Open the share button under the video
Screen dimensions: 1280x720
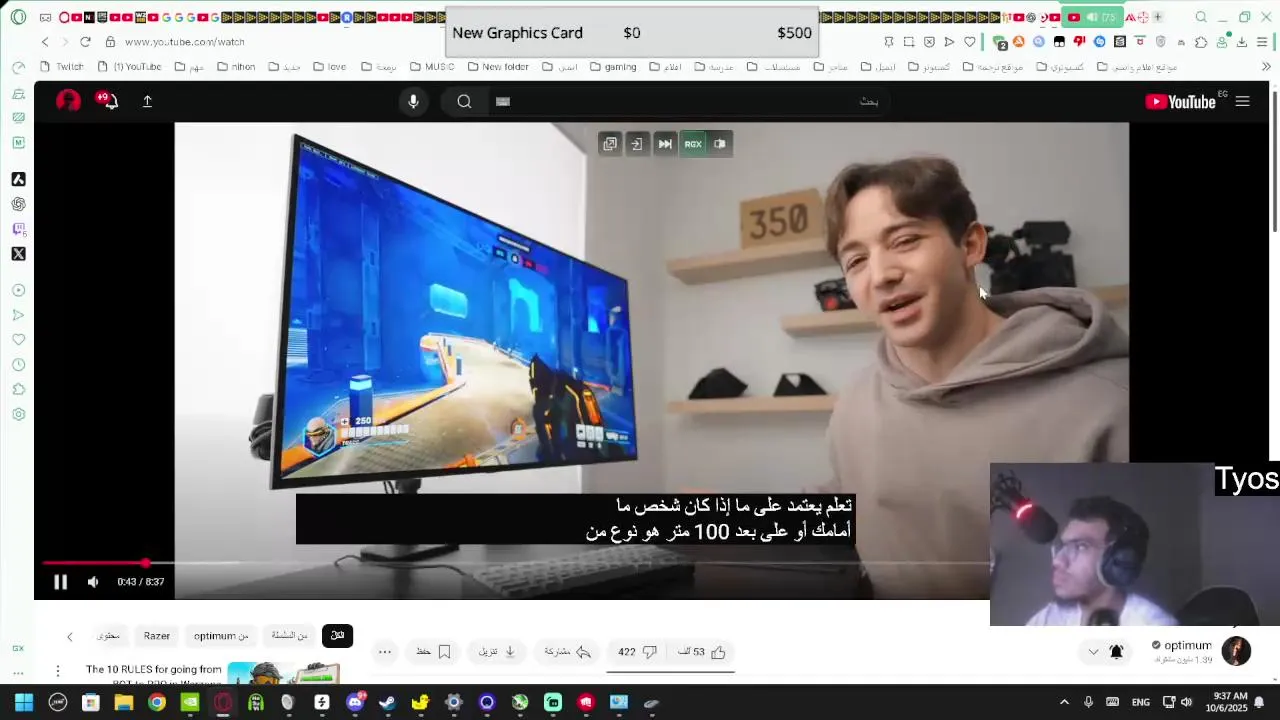pyautogui.click(x=568, y=652)
